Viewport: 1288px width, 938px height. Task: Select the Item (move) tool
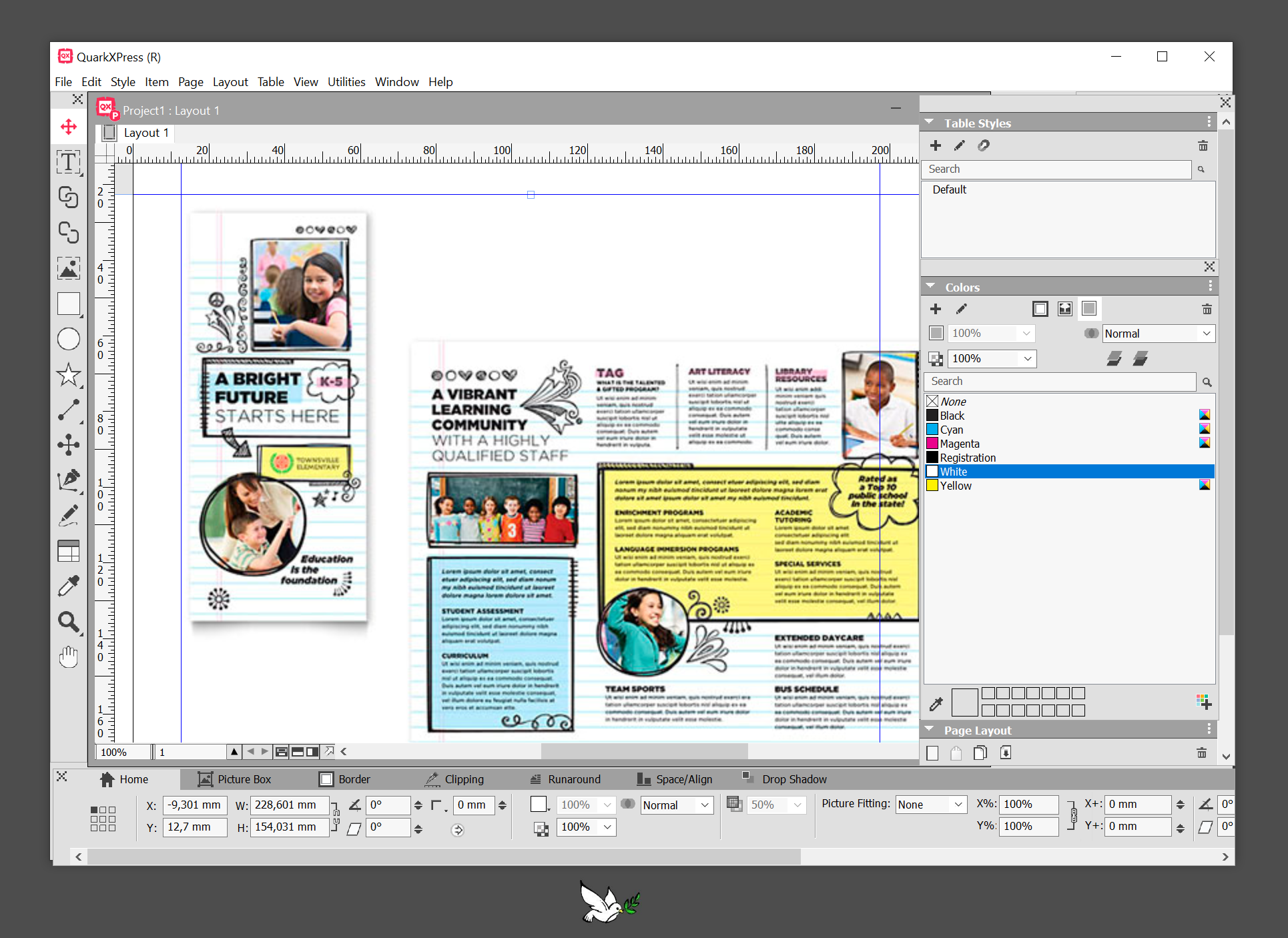(68, 127)
